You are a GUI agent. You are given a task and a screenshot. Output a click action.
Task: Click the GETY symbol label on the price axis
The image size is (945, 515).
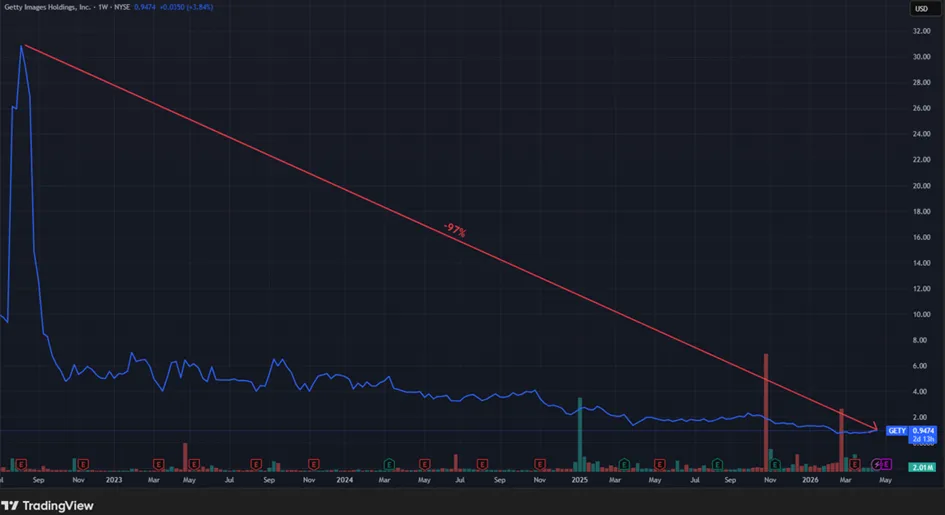pos(897,431)
